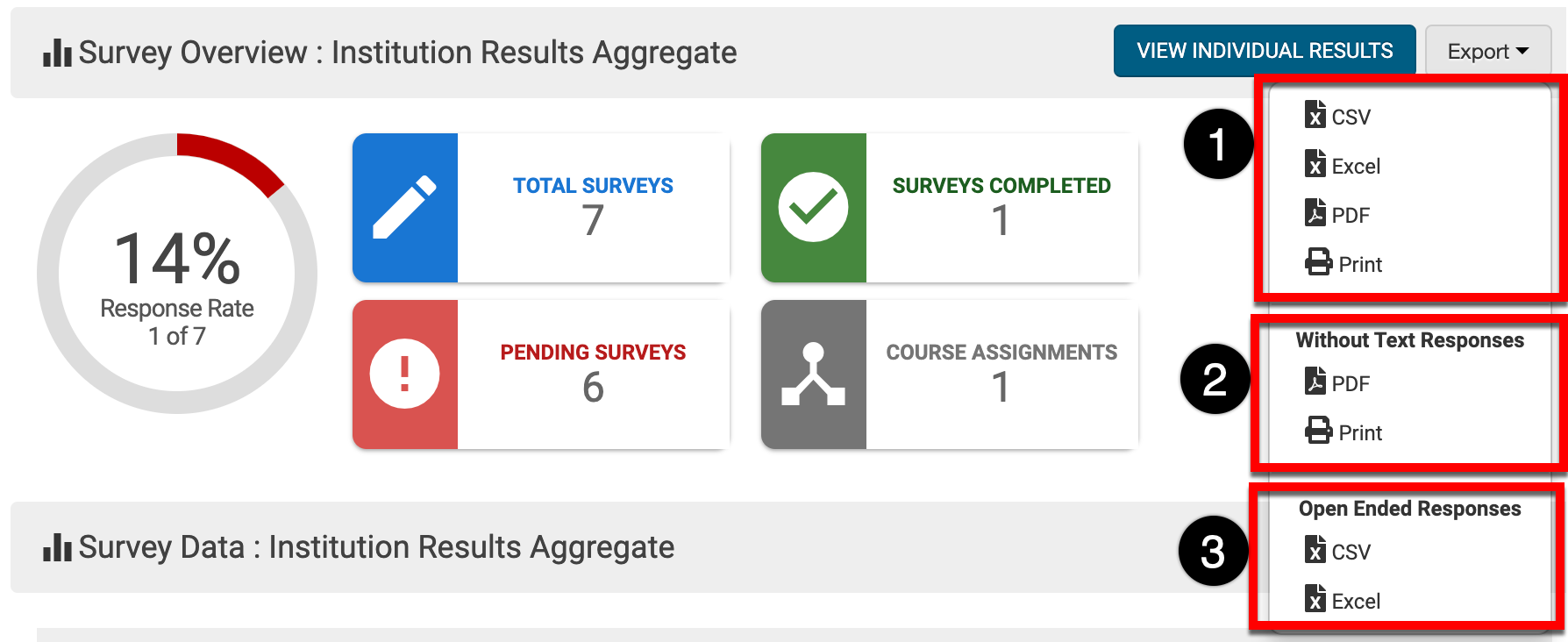Click the PDF file icon under Without Text Responses
1568x642 pixels.
click(x=1315, y=382)
